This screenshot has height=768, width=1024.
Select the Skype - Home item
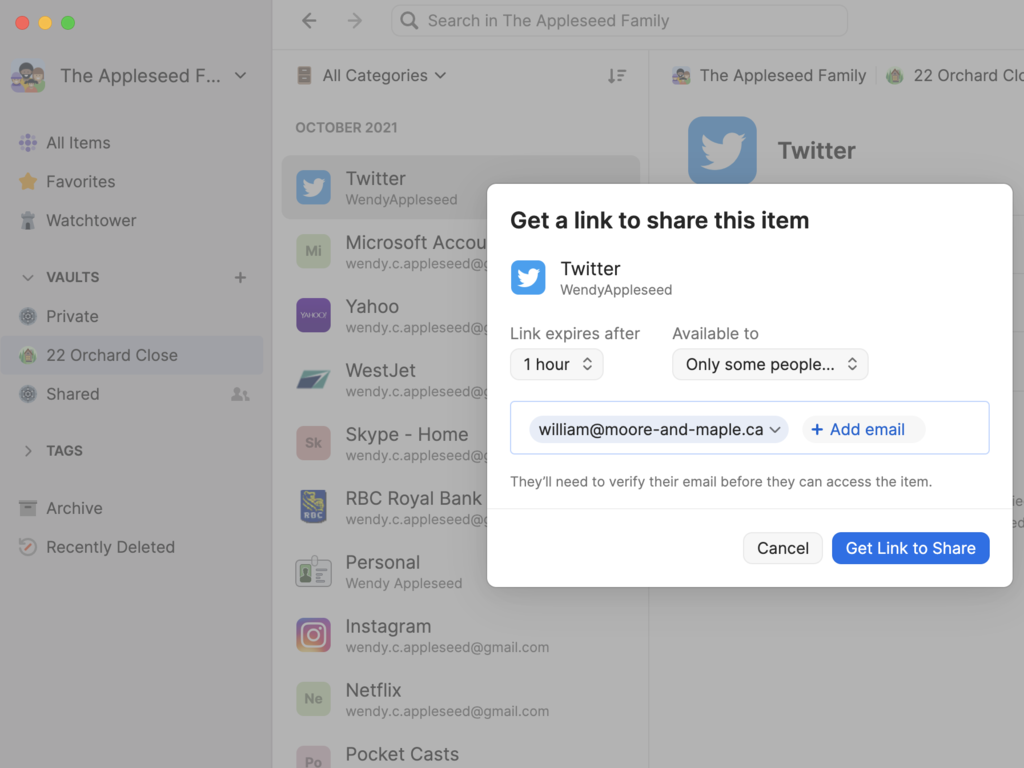coord(385,443)
